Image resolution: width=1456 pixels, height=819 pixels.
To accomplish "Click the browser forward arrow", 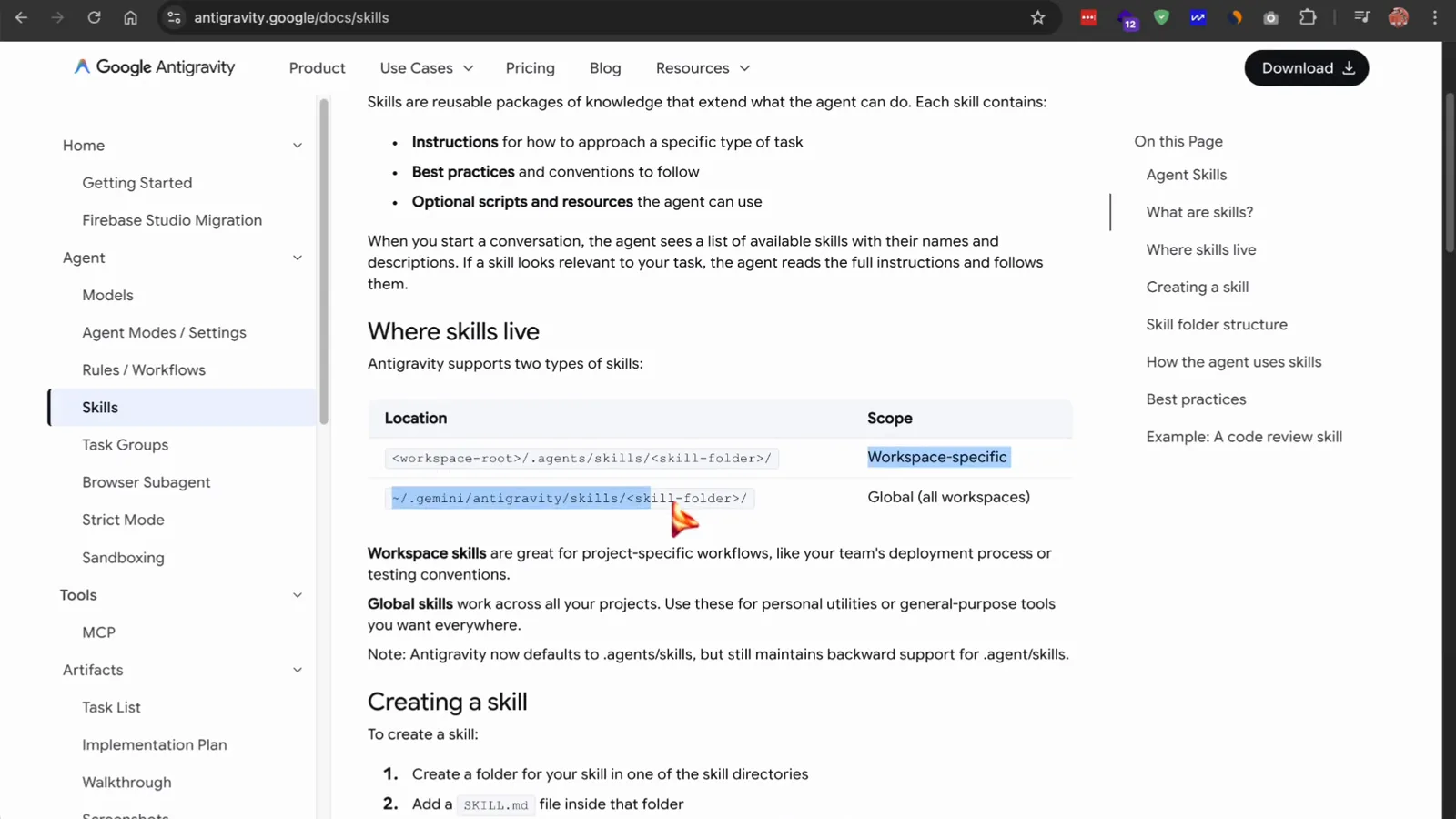I will pos(57,17).
